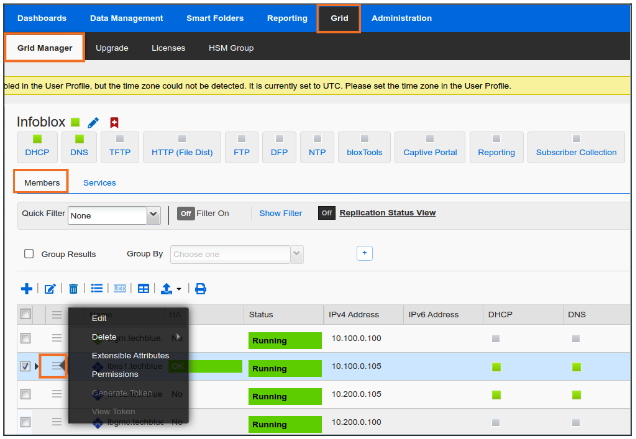Click the print icon in grid toolbar
This screenshot has width=636, height=439.
[200, 289]
